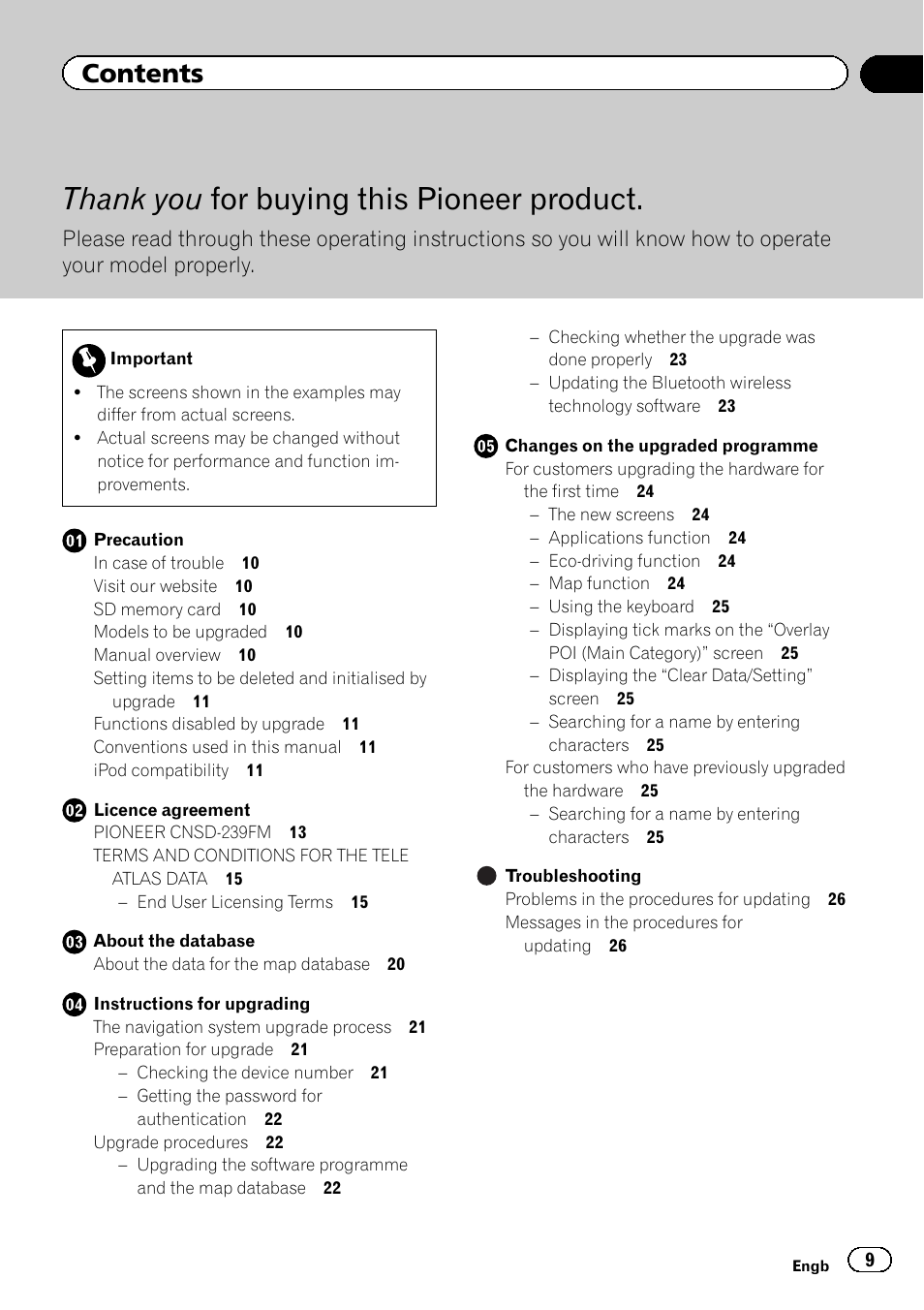Image resolution: width=924 pixels, height=1310 pixels.
Task: Open Instructions for upgrading heading
Action: click(x=201, y=1004)
